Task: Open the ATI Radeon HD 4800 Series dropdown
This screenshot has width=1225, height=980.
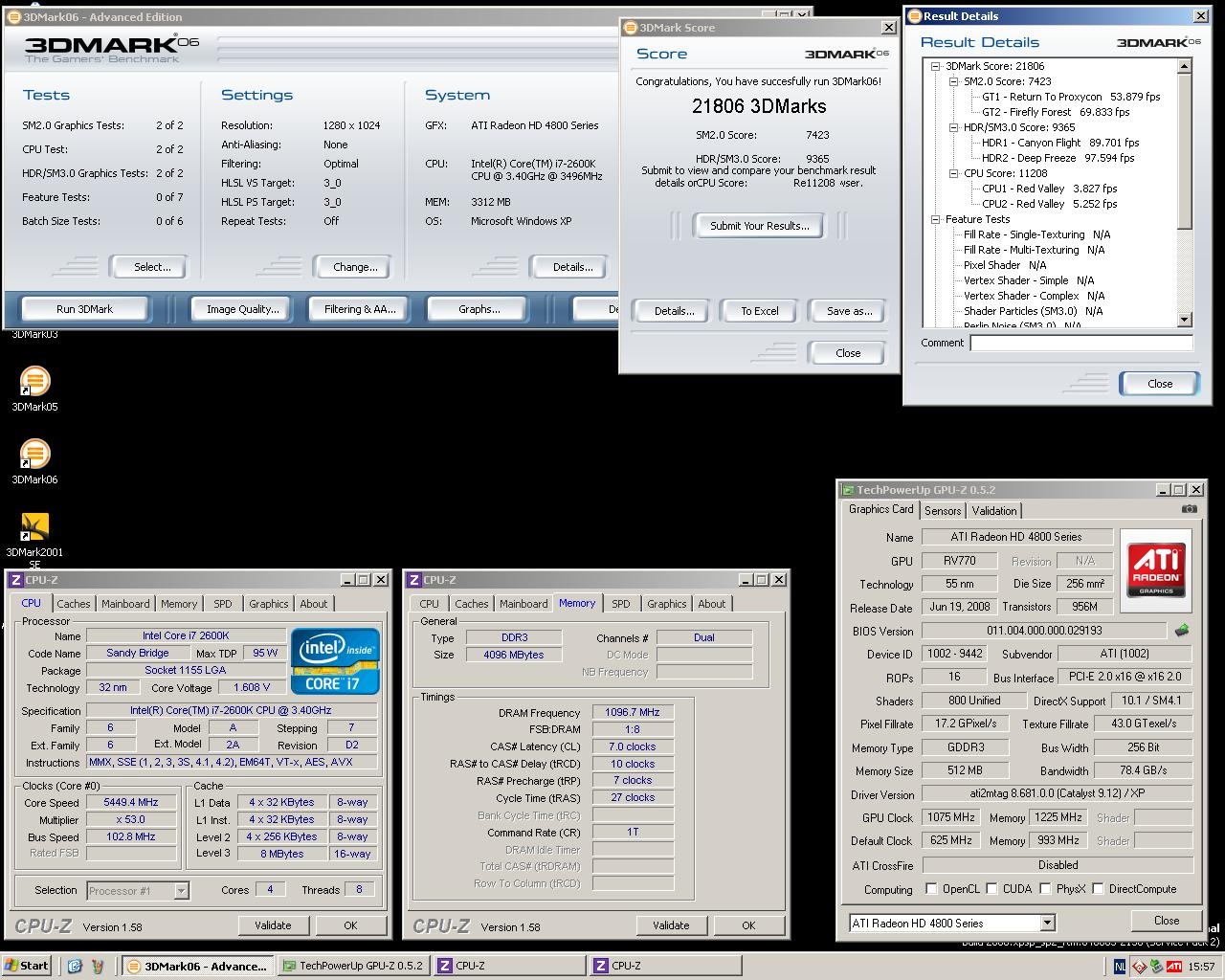Action: pos(1047,924)
